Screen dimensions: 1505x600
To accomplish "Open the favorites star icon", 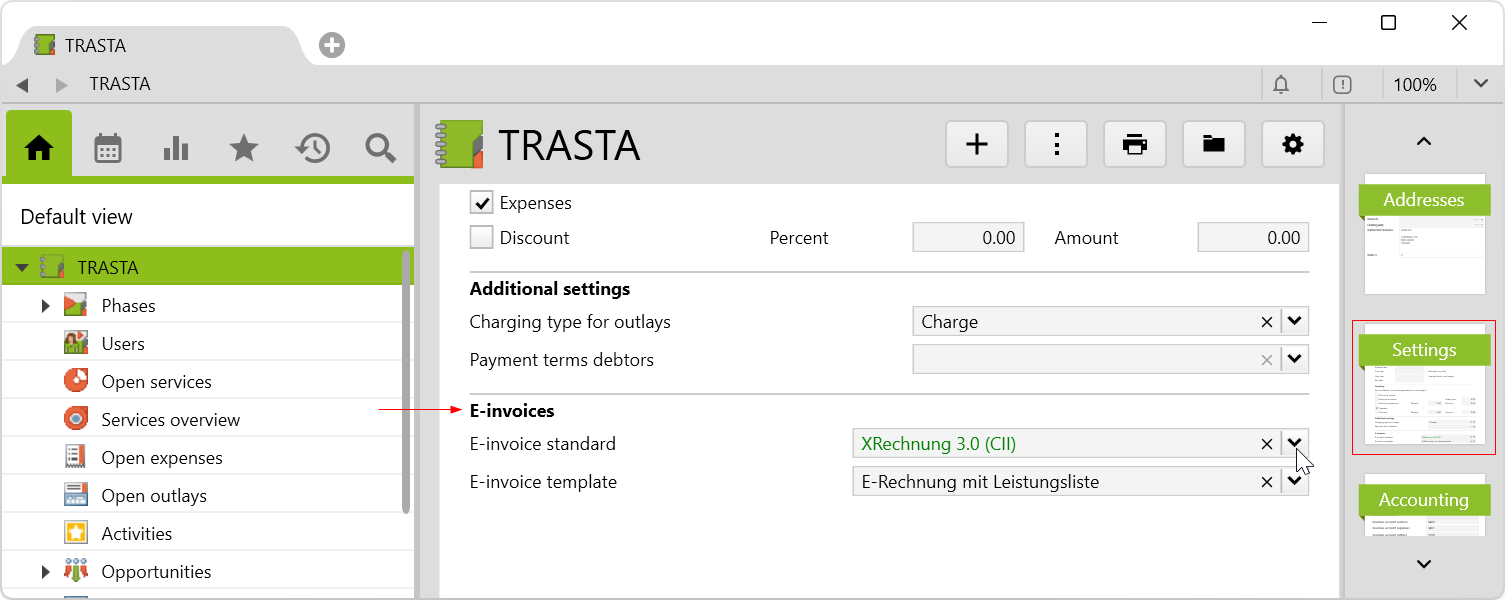I will [244, 149].
